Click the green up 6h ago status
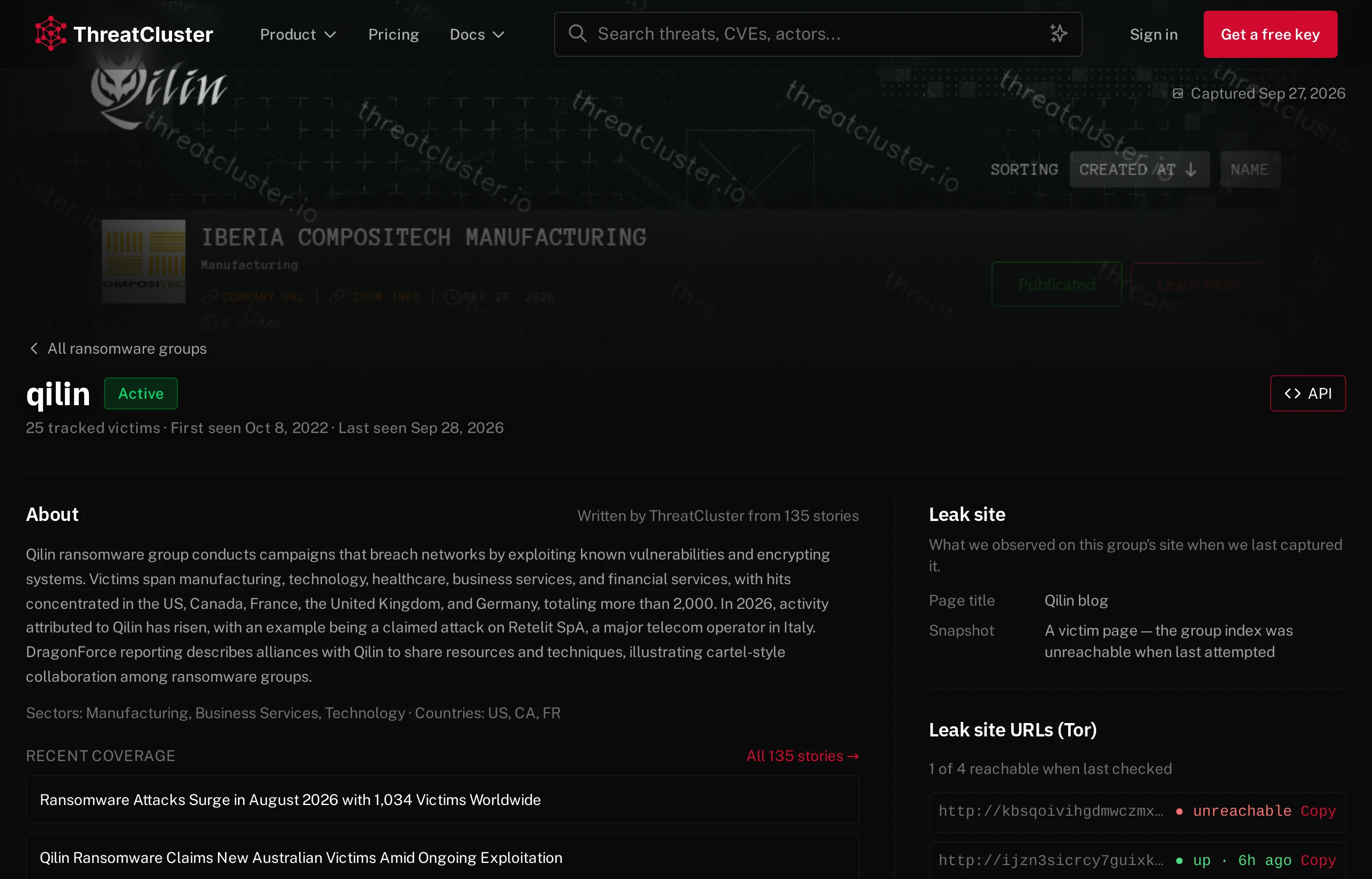This screenshot has width=1372, height=879. 1233,860
